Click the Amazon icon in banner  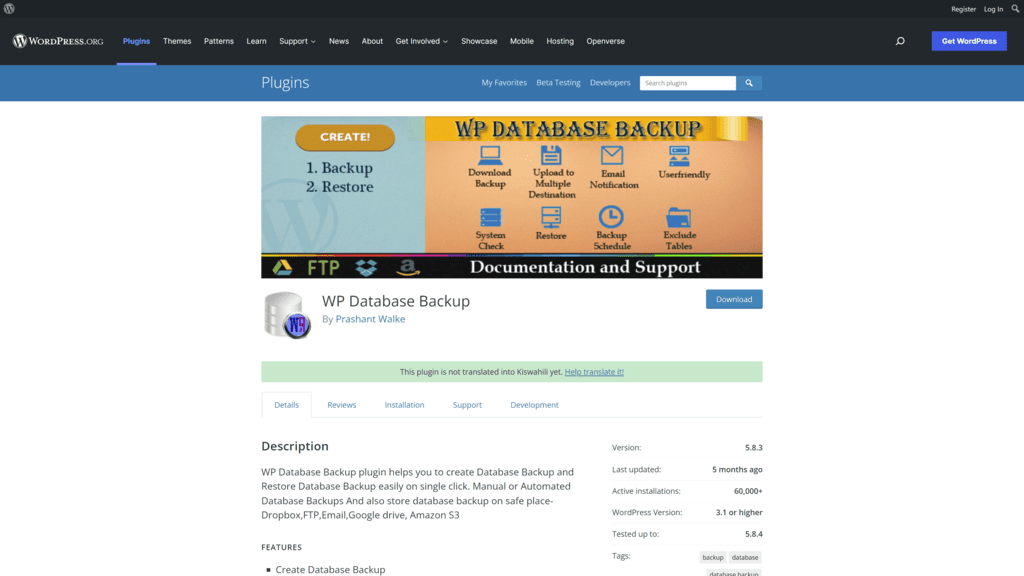point(408,267)
